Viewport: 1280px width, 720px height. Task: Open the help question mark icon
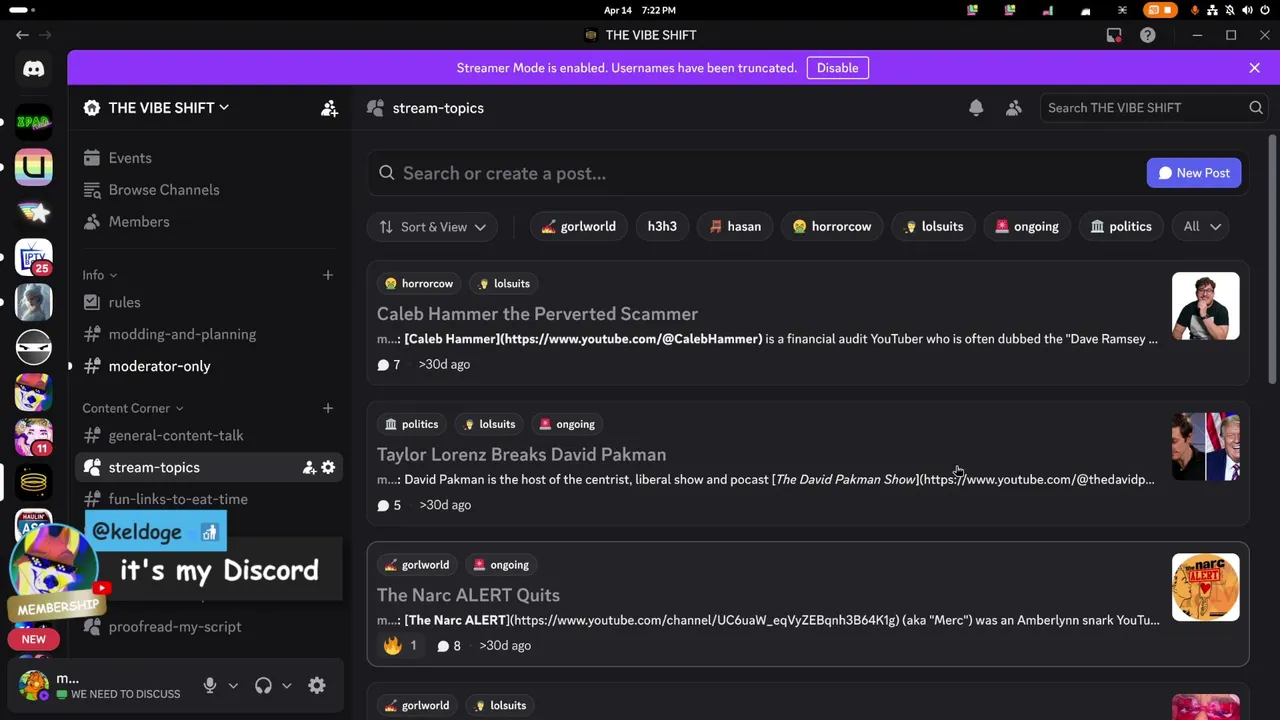1148,35
